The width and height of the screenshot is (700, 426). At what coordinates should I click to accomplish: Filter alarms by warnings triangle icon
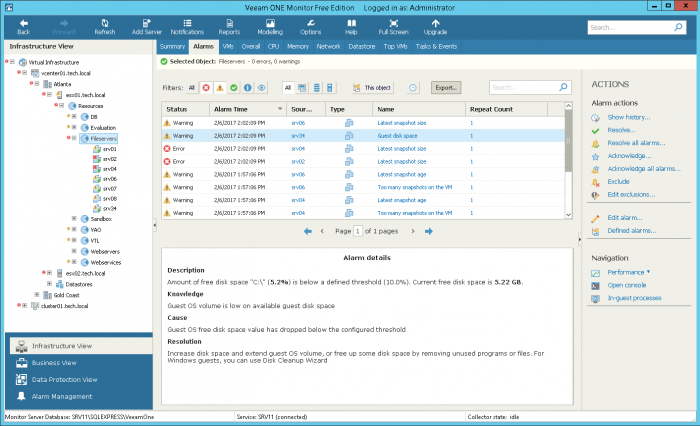click(x=220, y=88)
